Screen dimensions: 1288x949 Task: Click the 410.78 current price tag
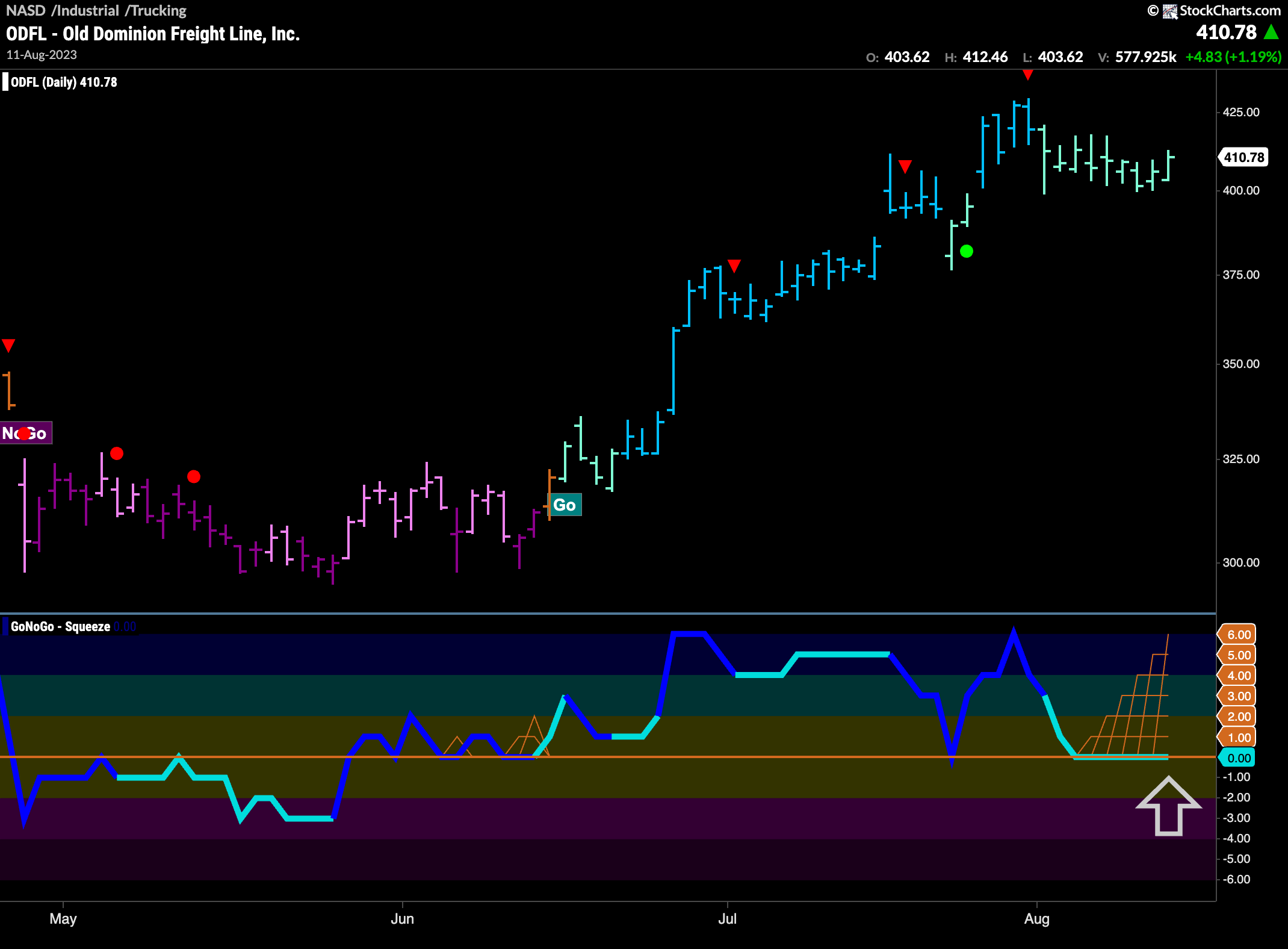tap(1243, 157)
